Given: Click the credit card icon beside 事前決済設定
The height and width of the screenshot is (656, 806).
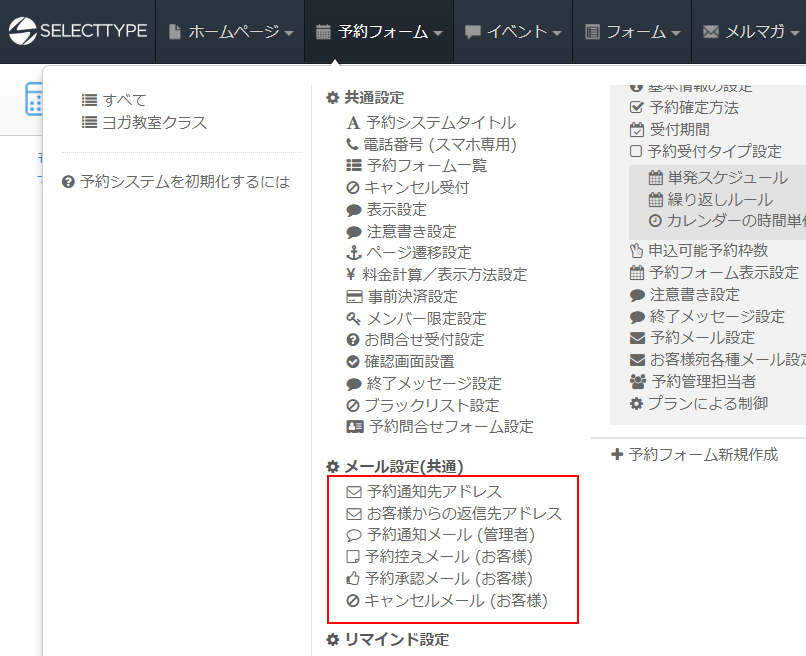Looking at the screenshot, I should pos(353,297).
